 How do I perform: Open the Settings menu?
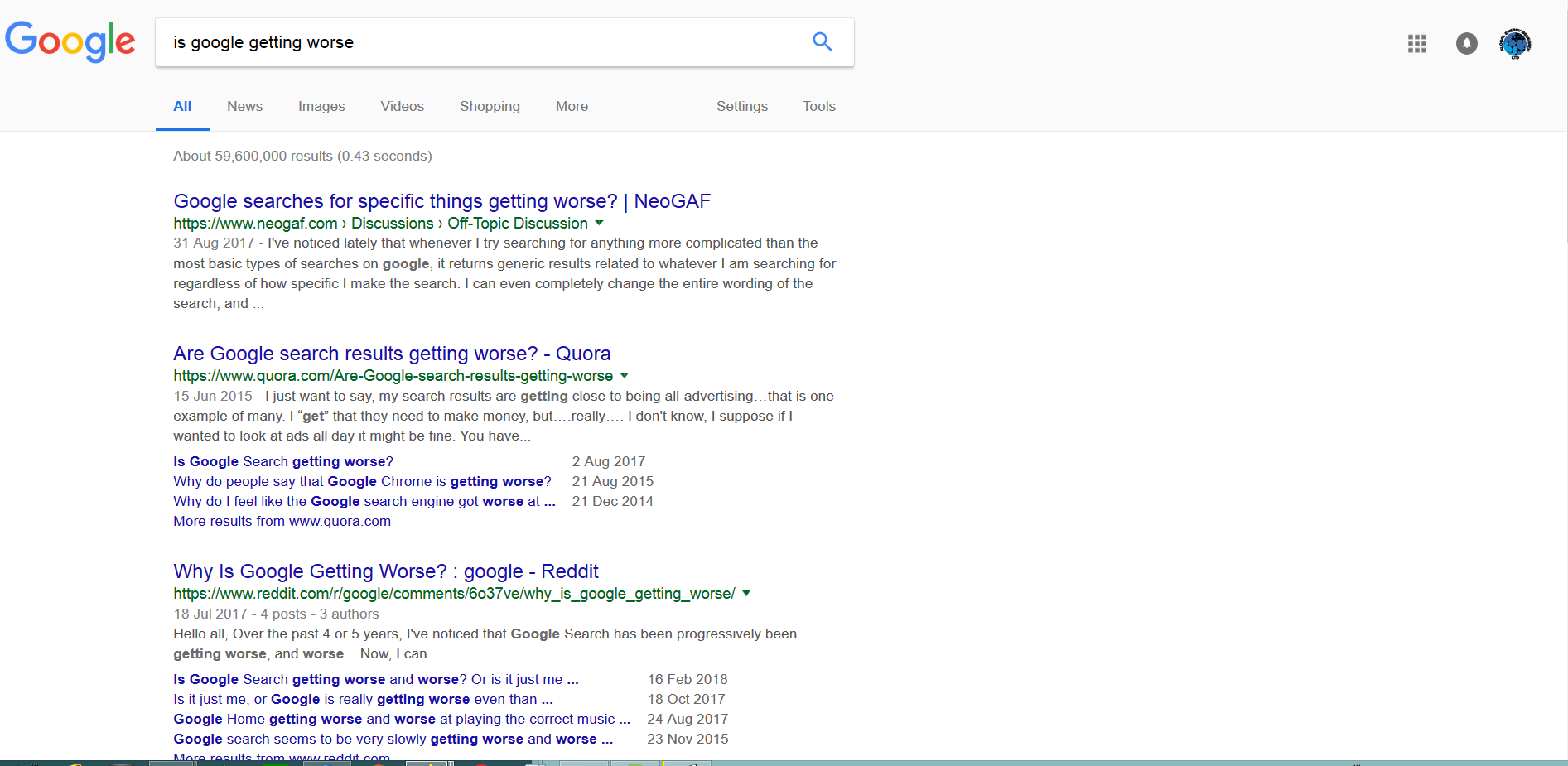click(742, 106)
